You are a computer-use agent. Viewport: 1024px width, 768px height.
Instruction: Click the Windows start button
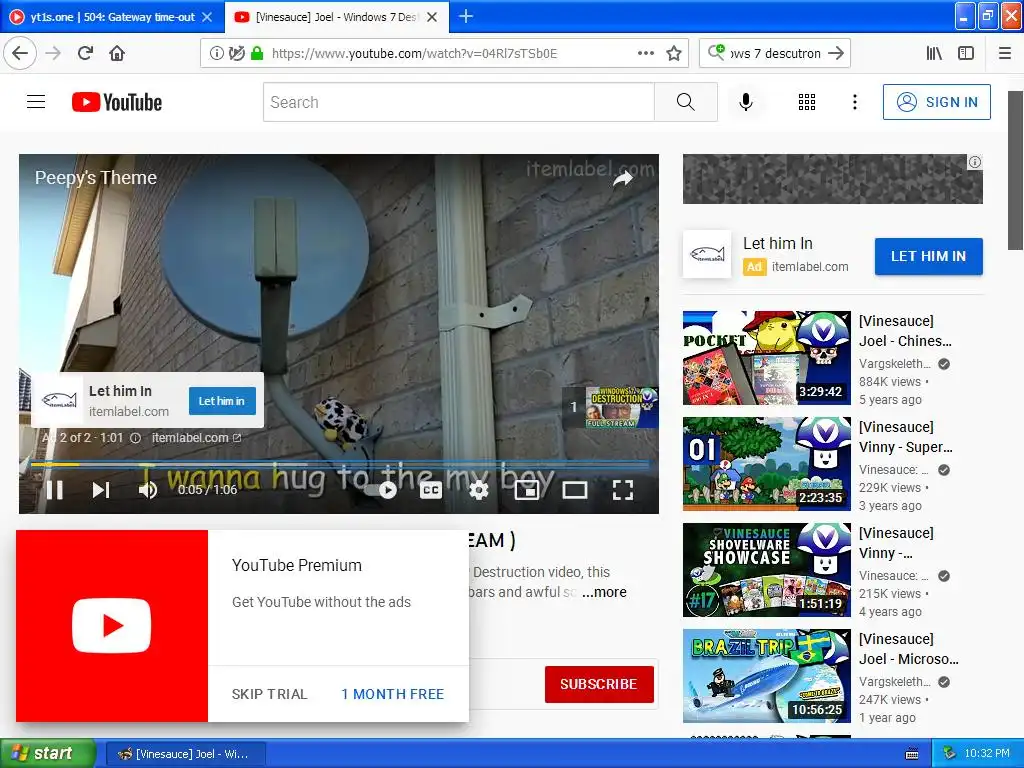(x=48, y=754)
